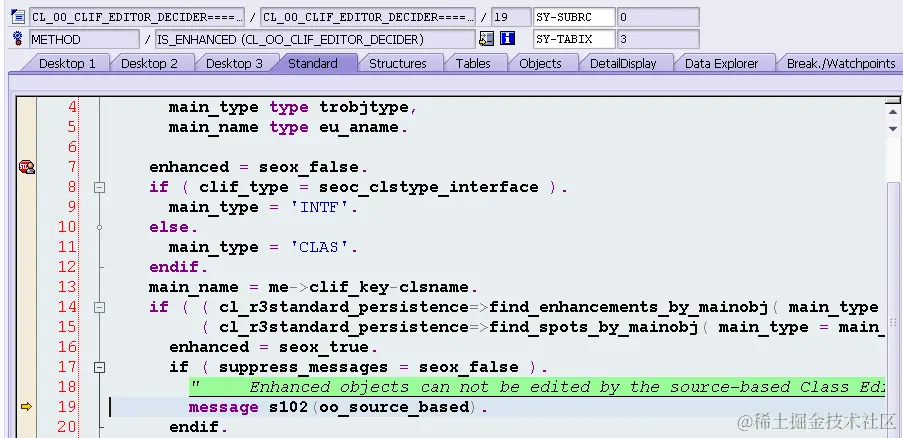Switch to the Structures tab
903x438 pixels.
click(397, 63)
